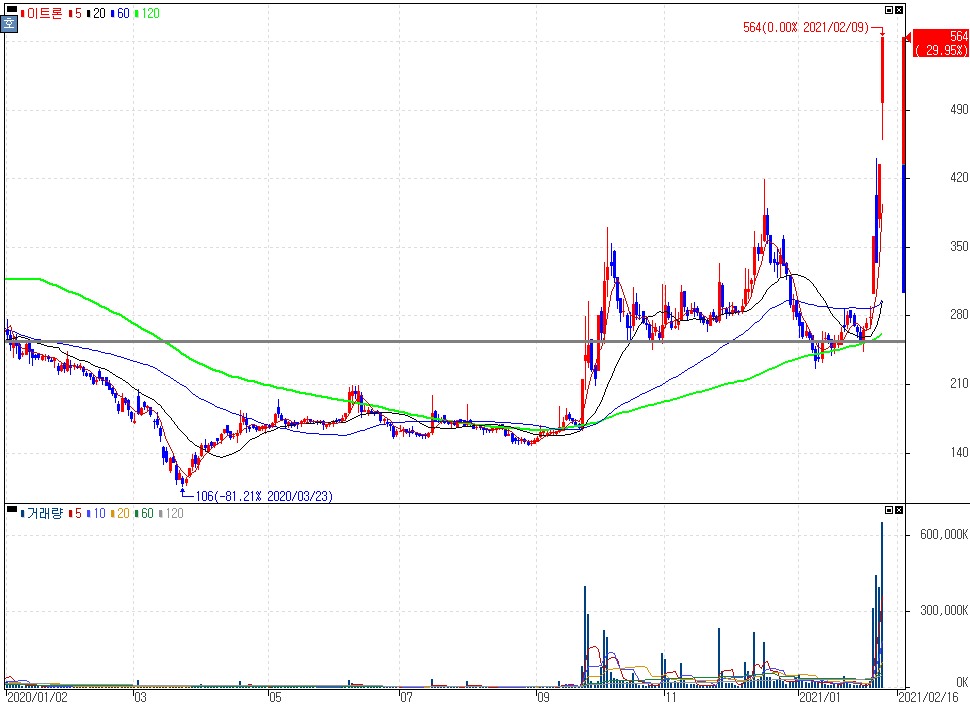Viewport: 970px width, 704px height.
Task: Select the green 120-day MA legend in price chart
Action: click(x=147, y=14)
